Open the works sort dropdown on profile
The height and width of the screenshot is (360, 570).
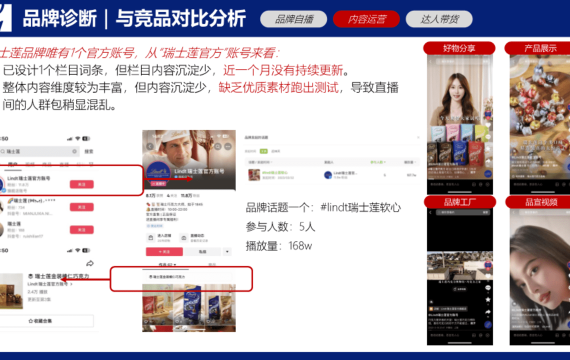click(x=167, y=265)
